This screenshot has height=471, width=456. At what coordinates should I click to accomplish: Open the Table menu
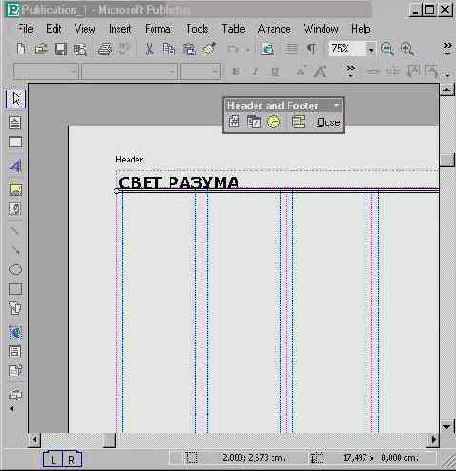(x=233, y=29)
